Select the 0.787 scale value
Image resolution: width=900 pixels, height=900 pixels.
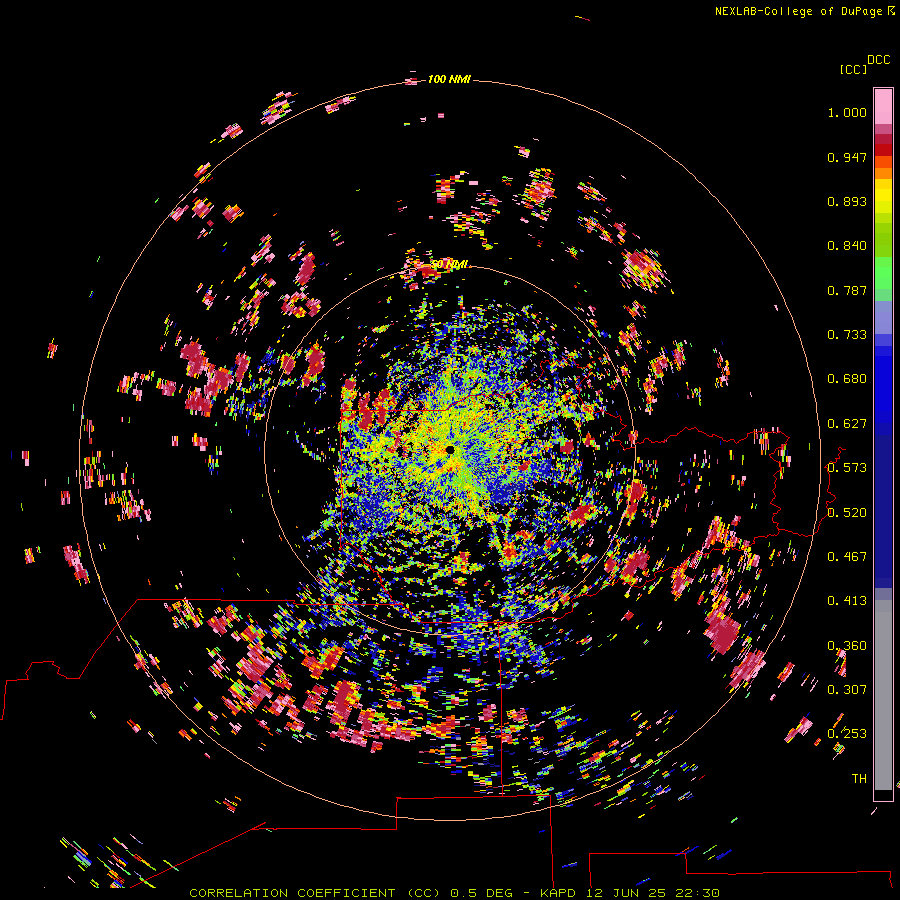point(847,290)
